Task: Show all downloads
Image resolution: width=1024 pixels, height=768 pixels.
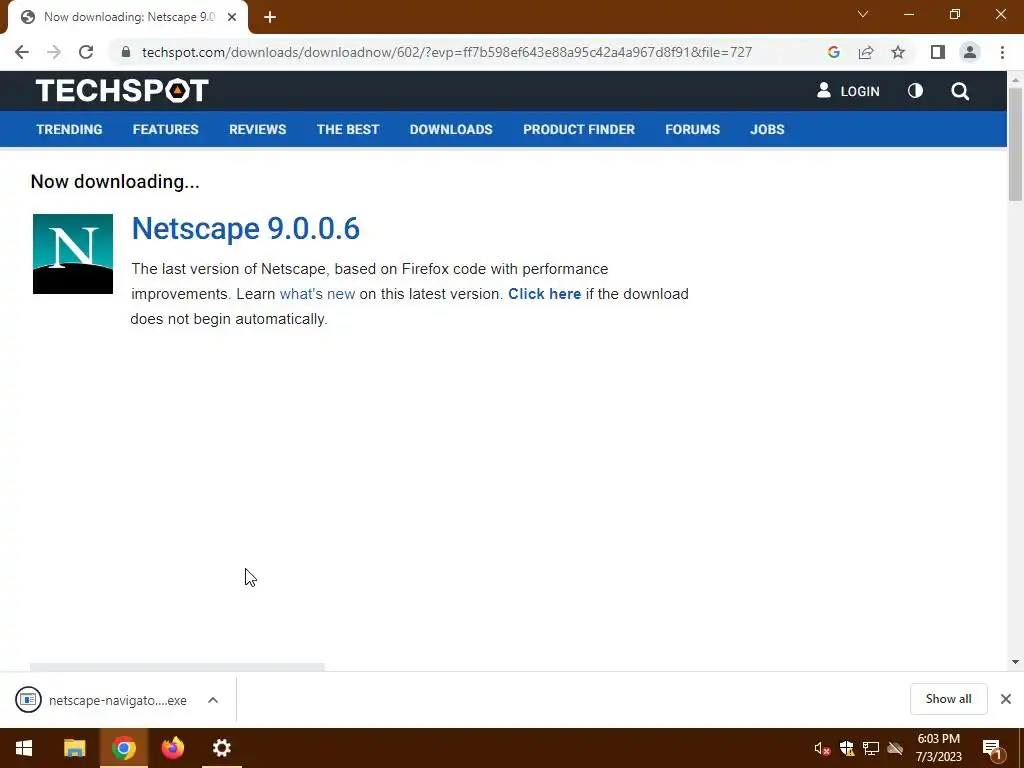Action: [x=948, y=699]
